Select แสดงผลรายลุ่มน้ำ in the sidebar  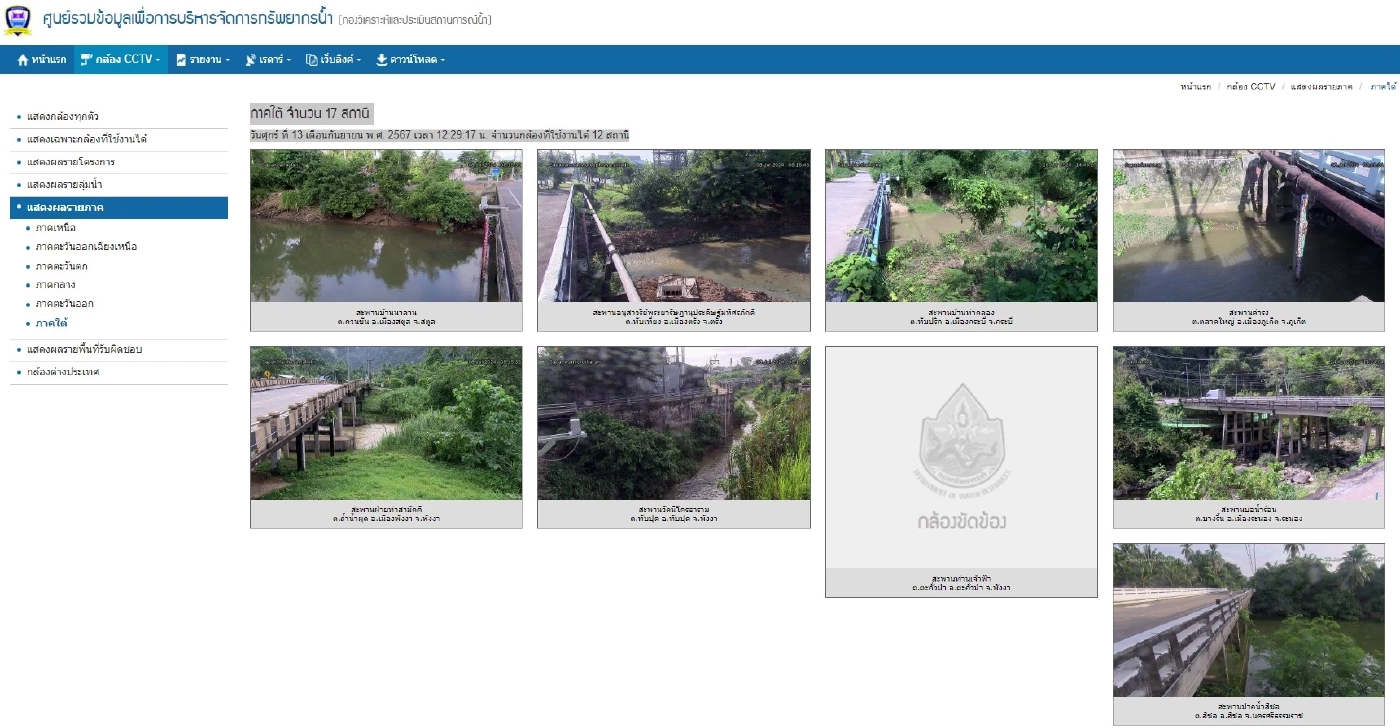pos(65,185)
